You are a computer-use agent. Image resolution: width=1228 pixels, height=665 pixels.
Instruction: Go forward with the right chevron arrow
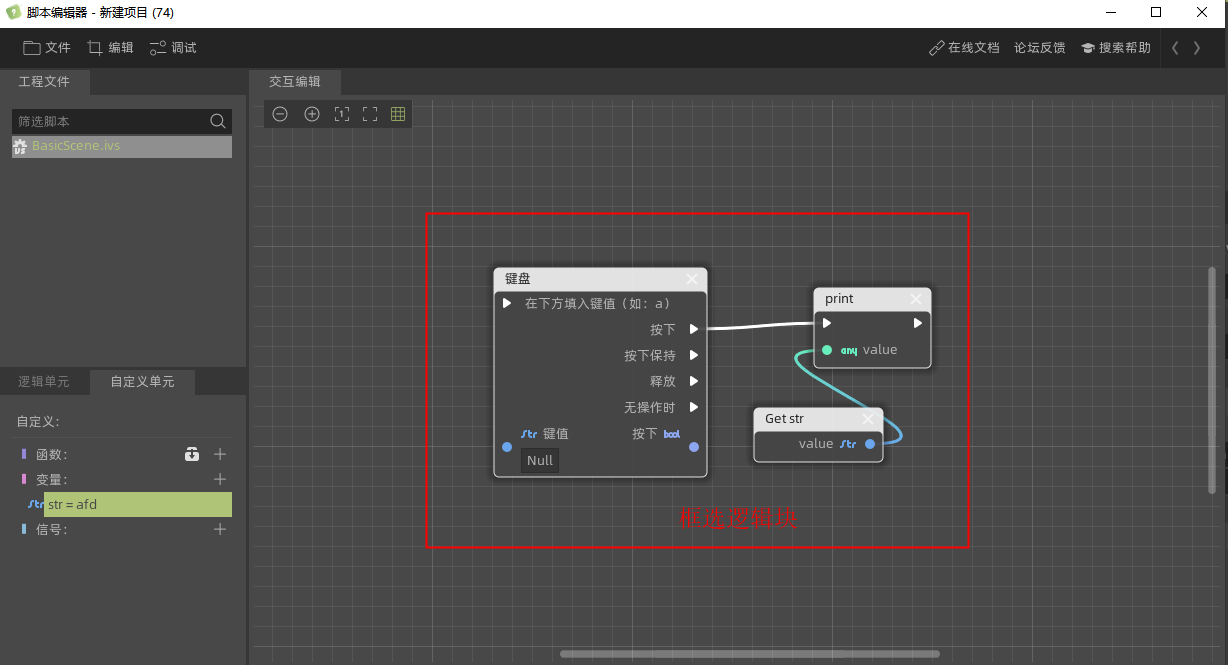click(x=1197, y=48)
